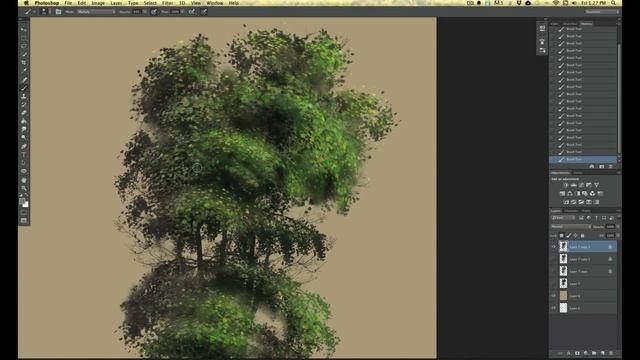The height and width of the screenshot is (360, 640).
Task: Add a Threshold adjustment
Action: pos(581,202)
